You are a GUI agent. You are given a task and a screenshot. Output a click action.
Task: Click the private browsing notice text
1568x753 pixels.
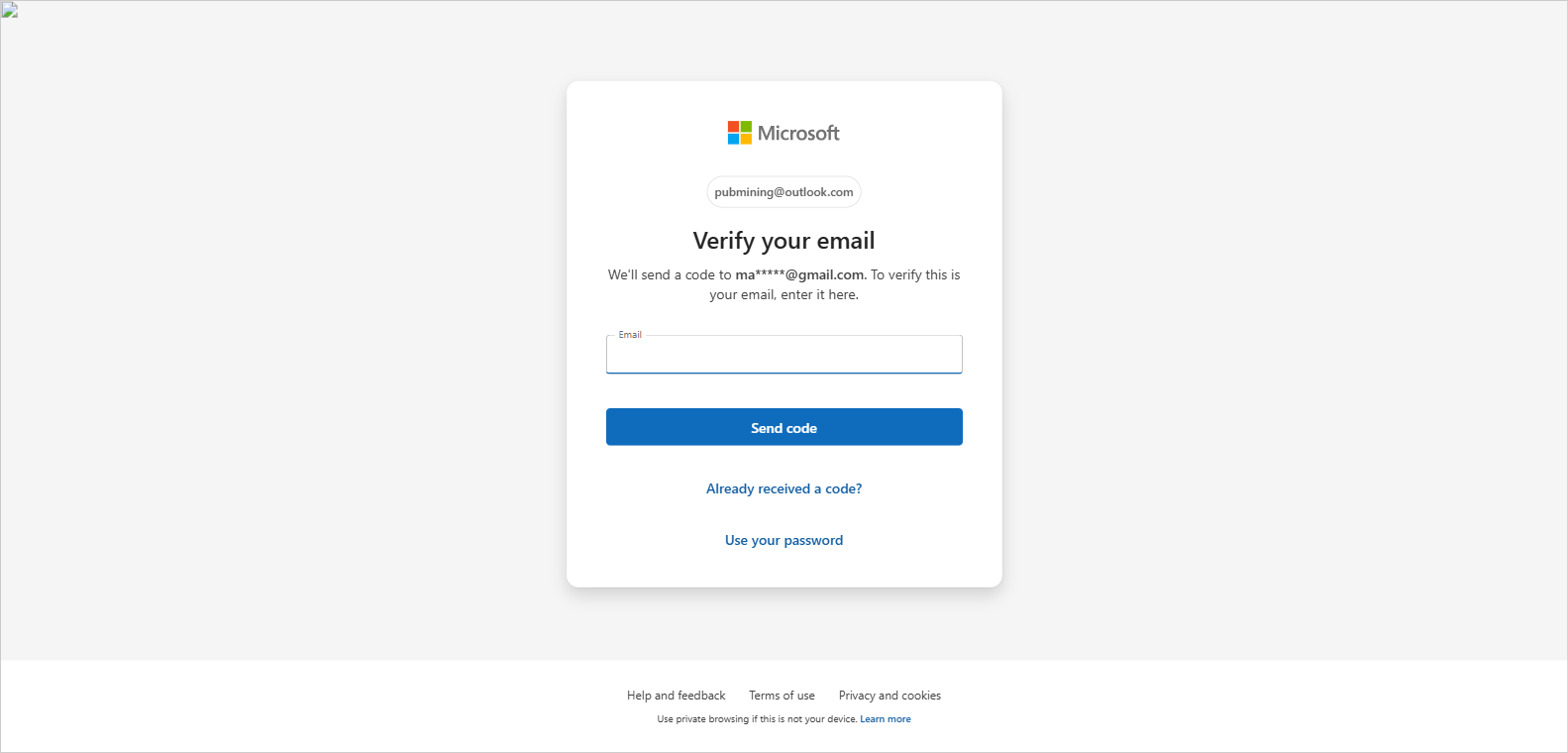coord(756,719)
